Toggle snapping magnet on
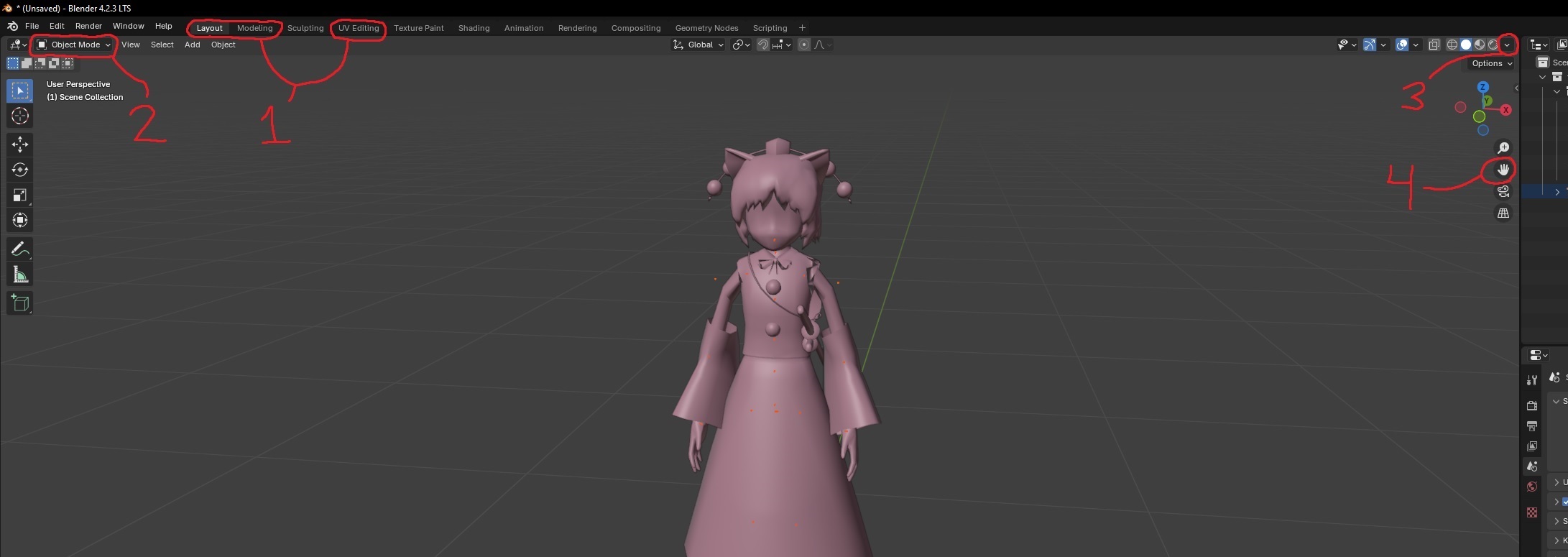The width and height of the screenshot is (1568, 557). (763, 45)
